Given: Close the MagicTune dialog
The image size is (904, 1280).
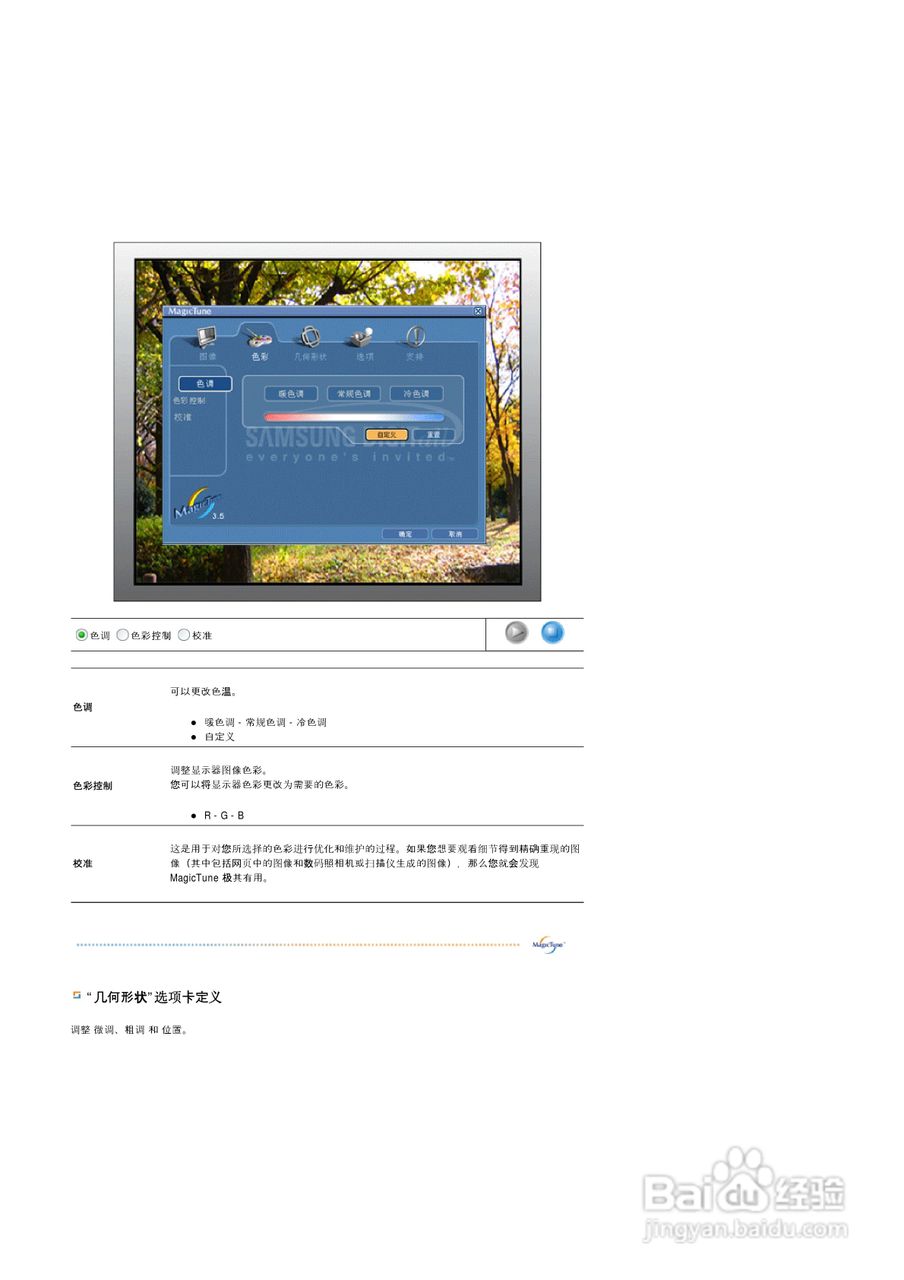Looking at the screenshot, I should tap(477, 311).
